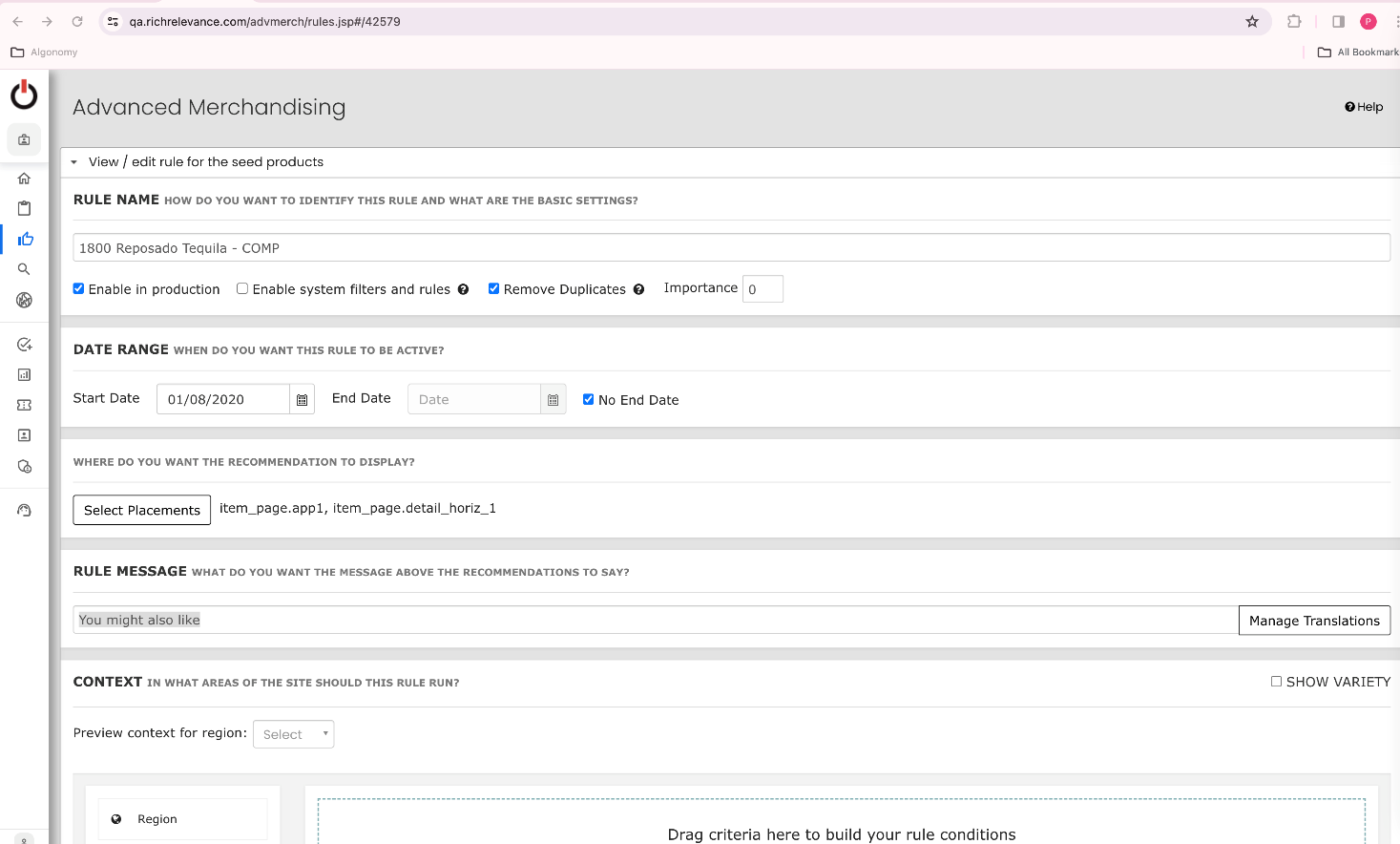Open the Start Date calendar picker
Image resolution: width=1400 pixels, height=844 pixels.
pos(302,400)
